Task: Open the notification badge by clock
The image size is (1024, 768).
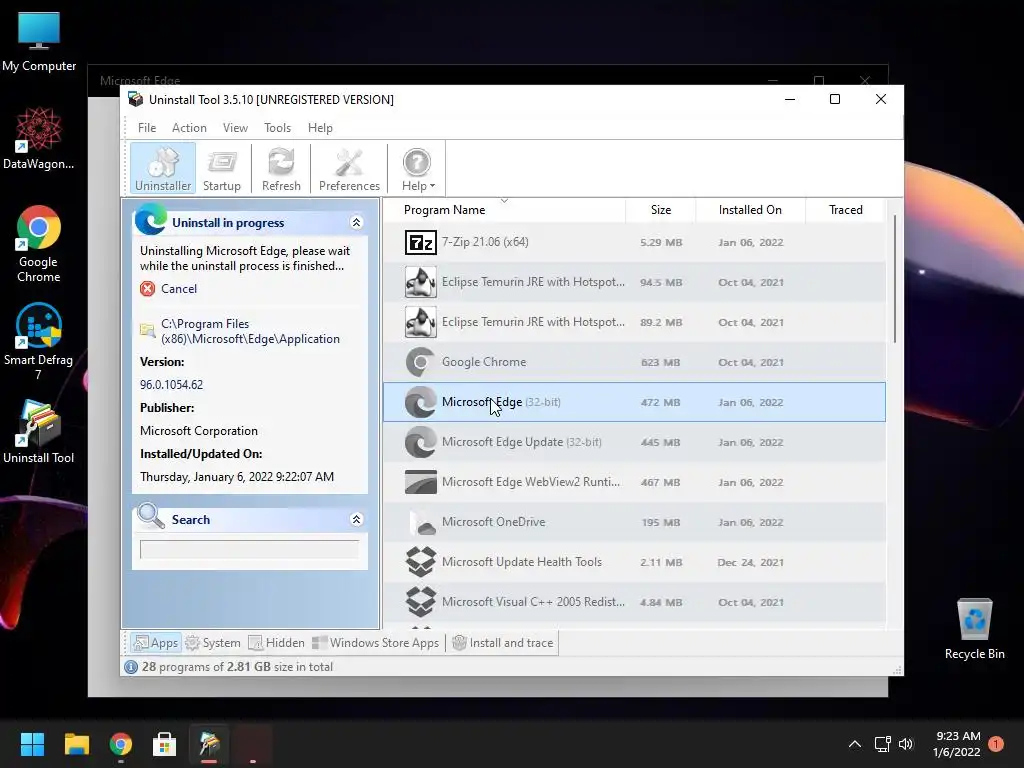Action: (x=996, y=744)
